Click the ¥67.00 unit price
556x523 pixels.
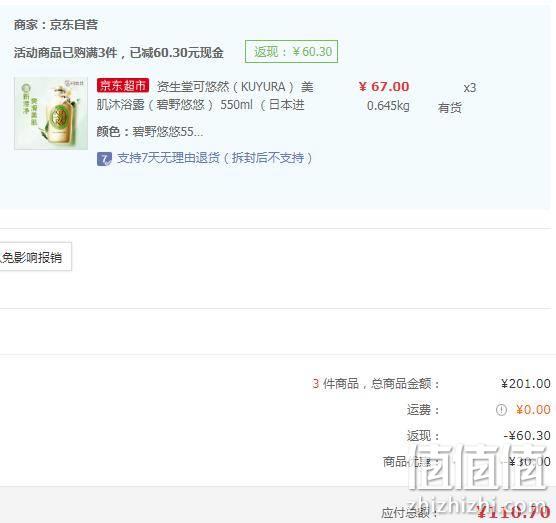384,87
